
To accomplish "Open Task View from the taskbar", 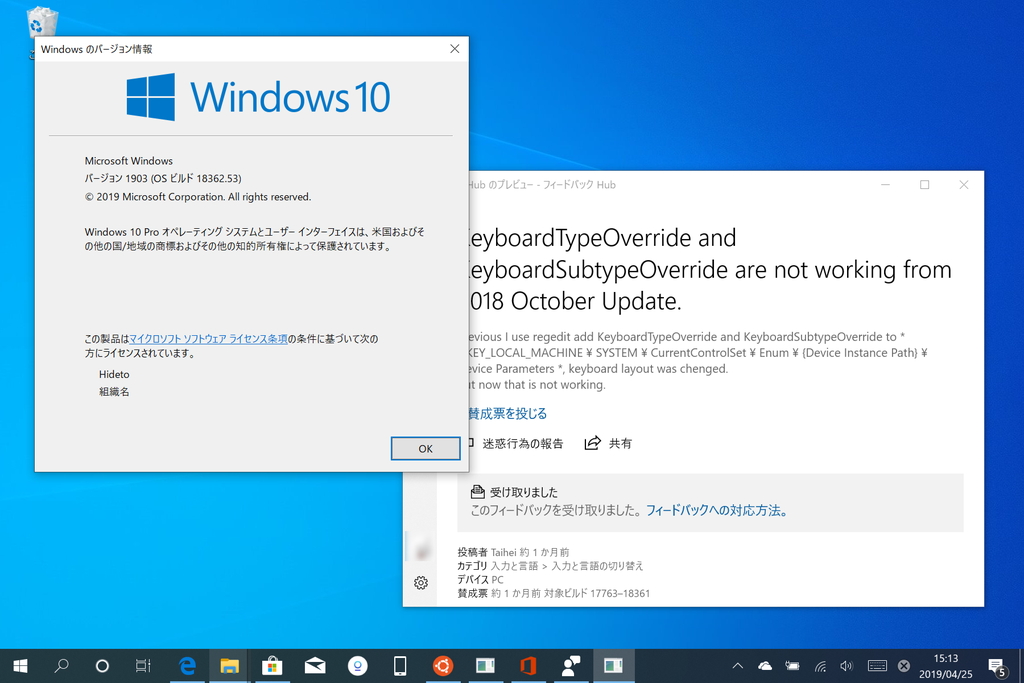I will (x=143, y=665).
